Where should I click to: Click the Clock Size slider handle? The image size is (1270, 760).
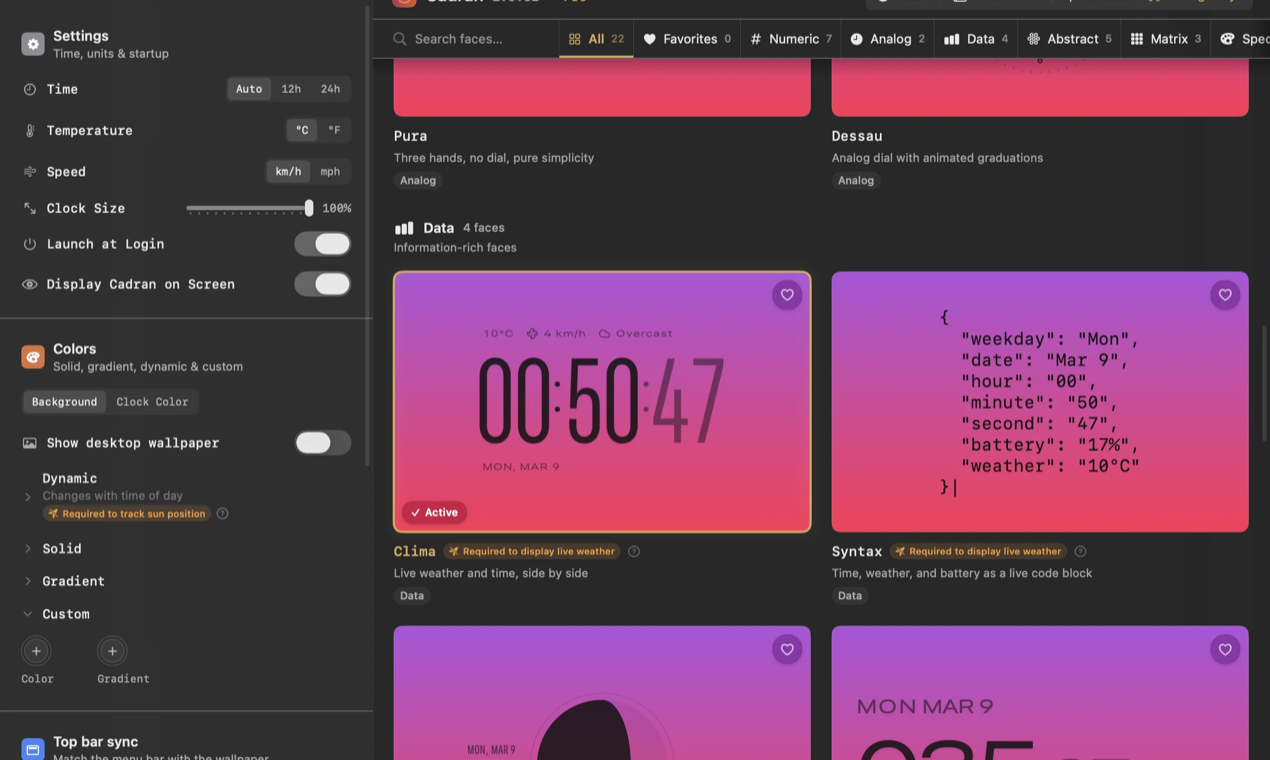[309, 208]
